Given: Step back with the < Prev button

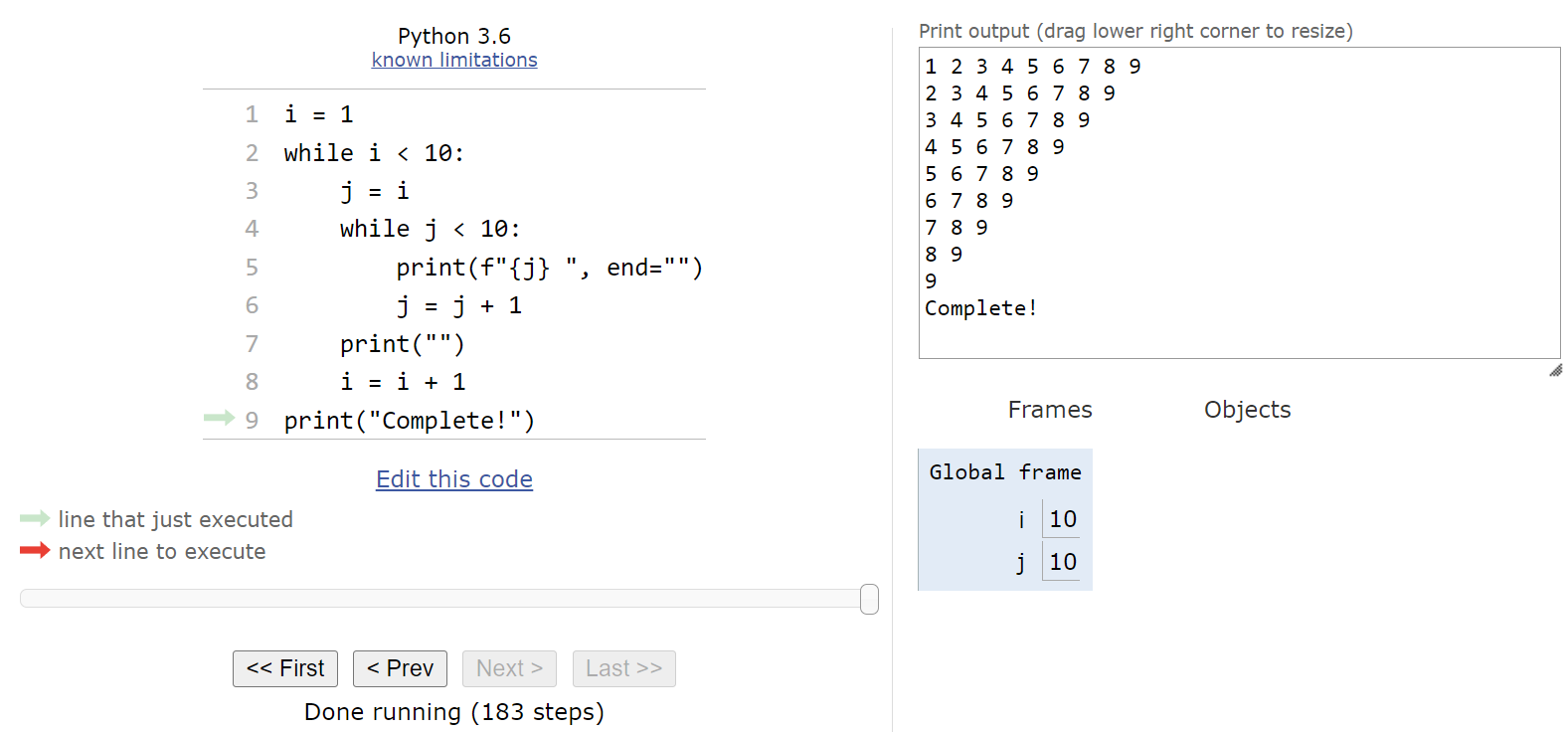Looking at the screenshot, I should pyautogui.click(x=400, y=668).
